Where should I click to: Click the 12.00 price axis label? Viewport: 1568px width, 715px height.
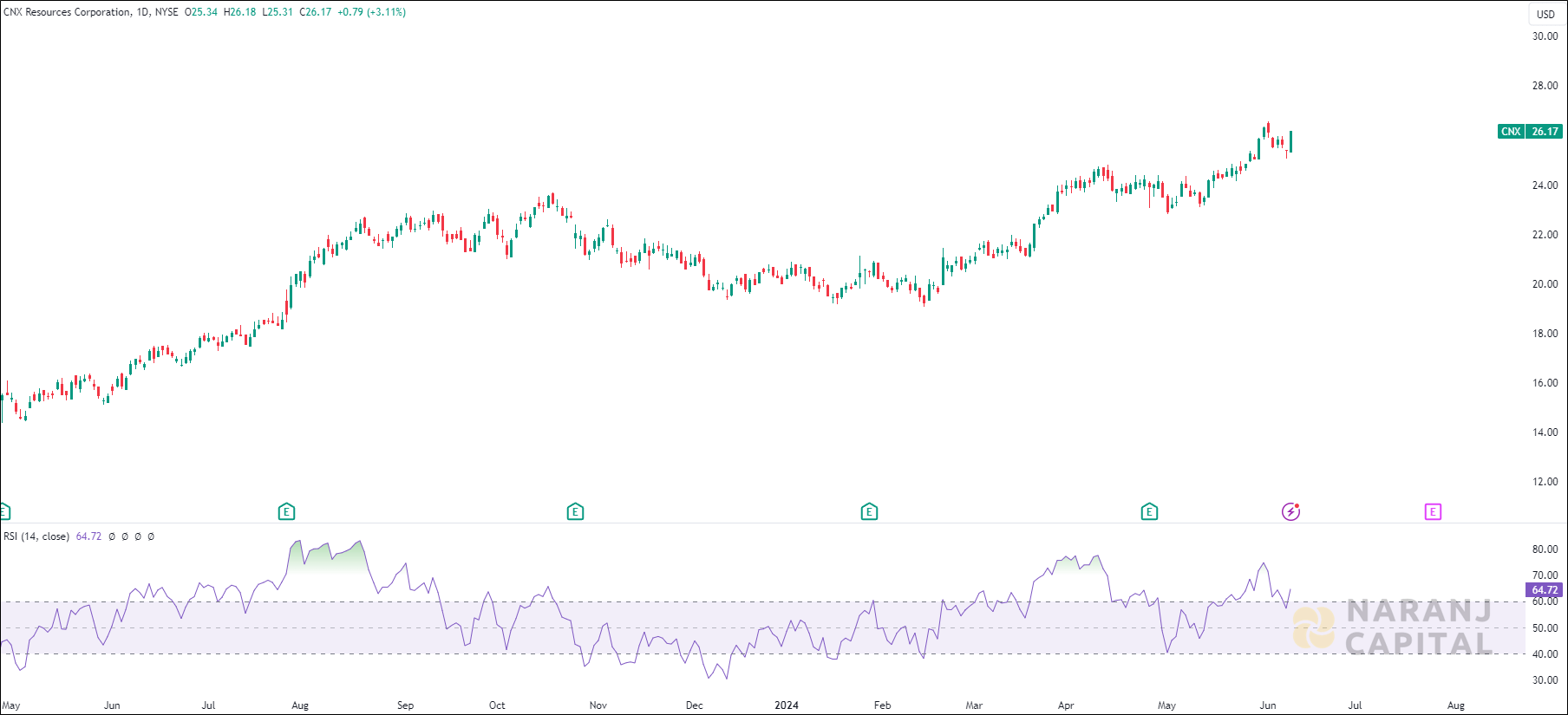1545,482
